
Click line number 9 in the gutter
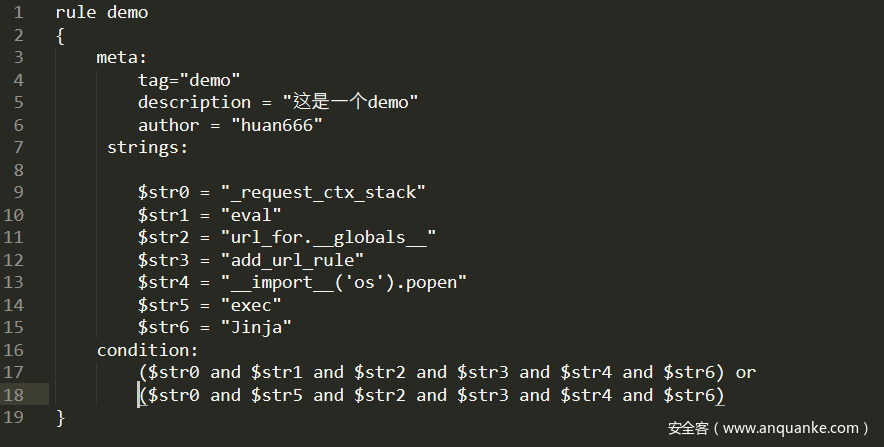coord(18,192)
